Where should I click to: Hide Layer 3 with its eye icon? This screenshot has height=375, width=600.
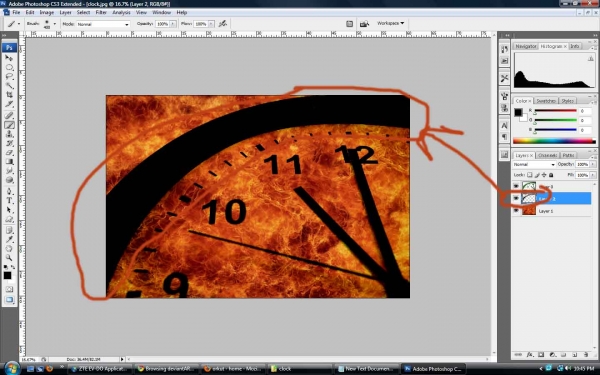(x=516, y=186)
